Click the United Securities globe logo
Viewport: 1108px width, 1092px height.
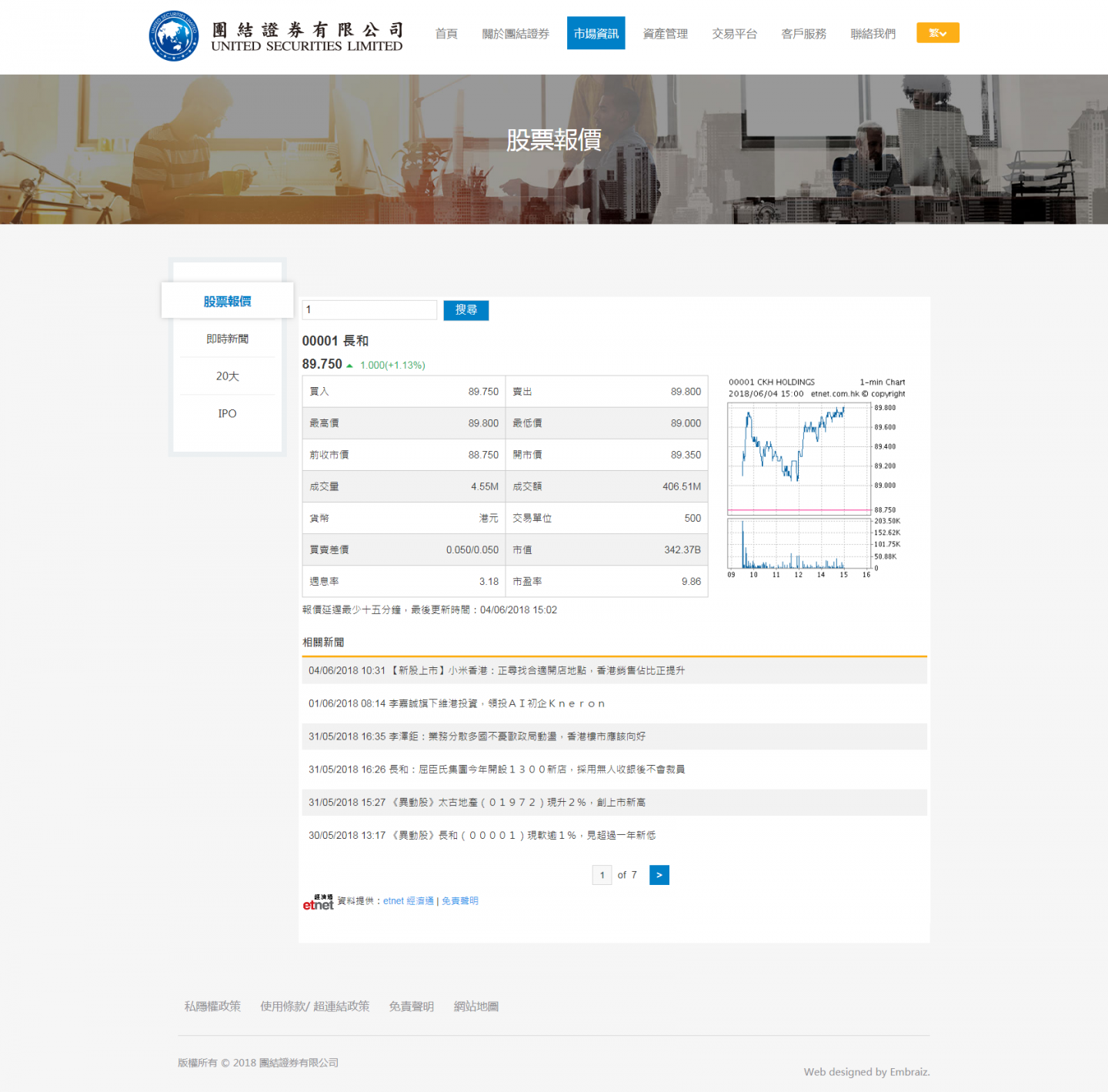pos(174,36)
